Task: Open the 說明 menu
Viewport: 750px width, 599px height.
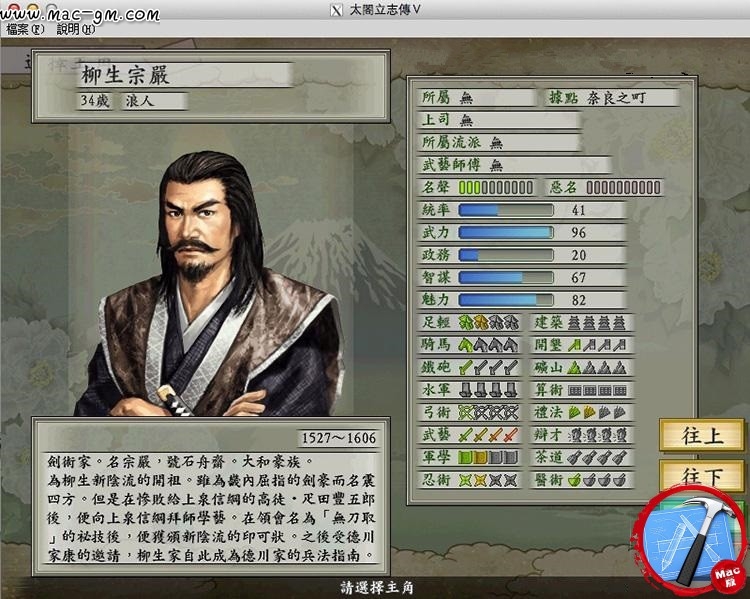Action: (76, 29)
